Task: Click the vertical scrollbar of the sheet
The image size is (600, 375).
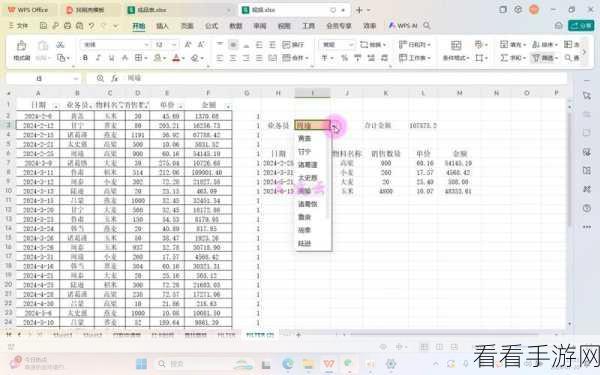Action: coord(570,168)
